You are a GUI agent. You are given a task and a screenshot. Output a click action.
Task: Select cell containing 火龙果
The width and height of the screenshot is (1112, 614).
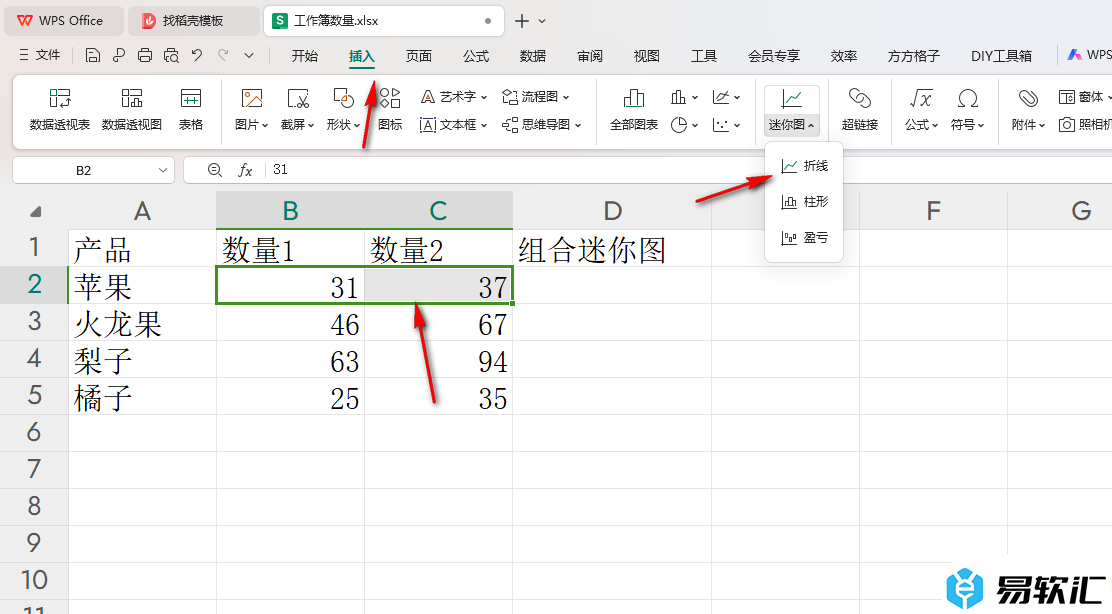pos(142,323)
